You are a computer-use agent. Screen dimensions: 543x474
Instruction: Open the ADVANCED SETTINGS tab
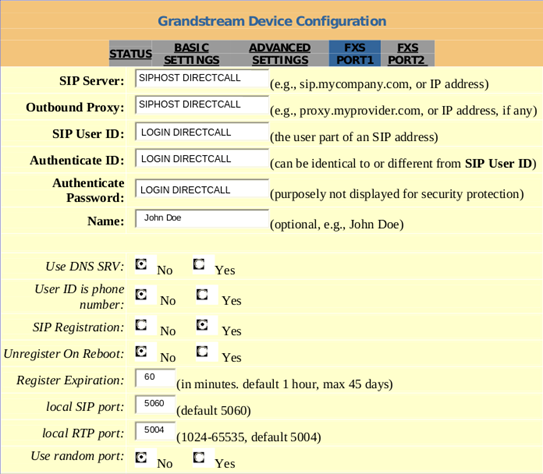(x=280, y=54)
